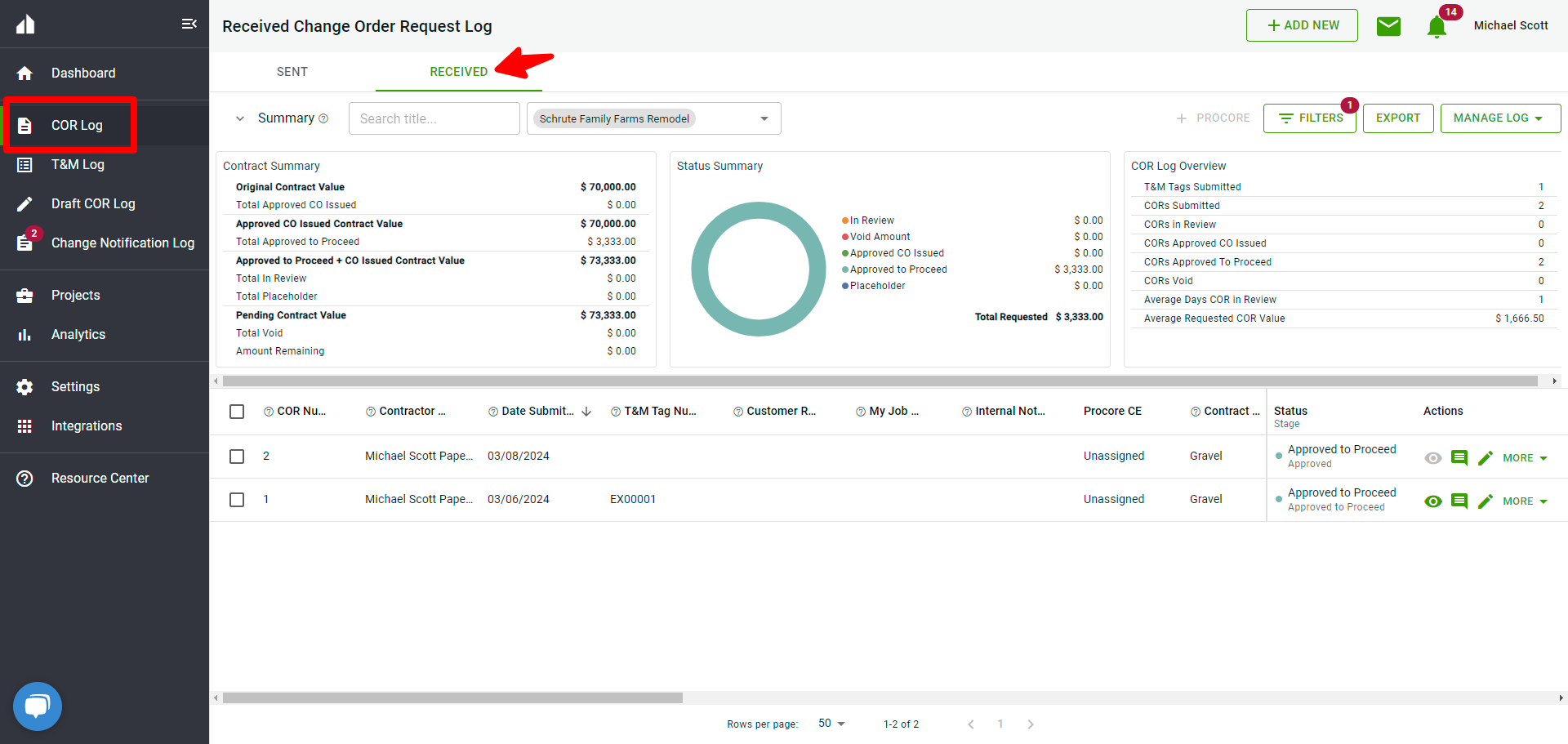The image size is (1568, 744).
Task: Open the mail messages icon
Action: [1388, 26]
